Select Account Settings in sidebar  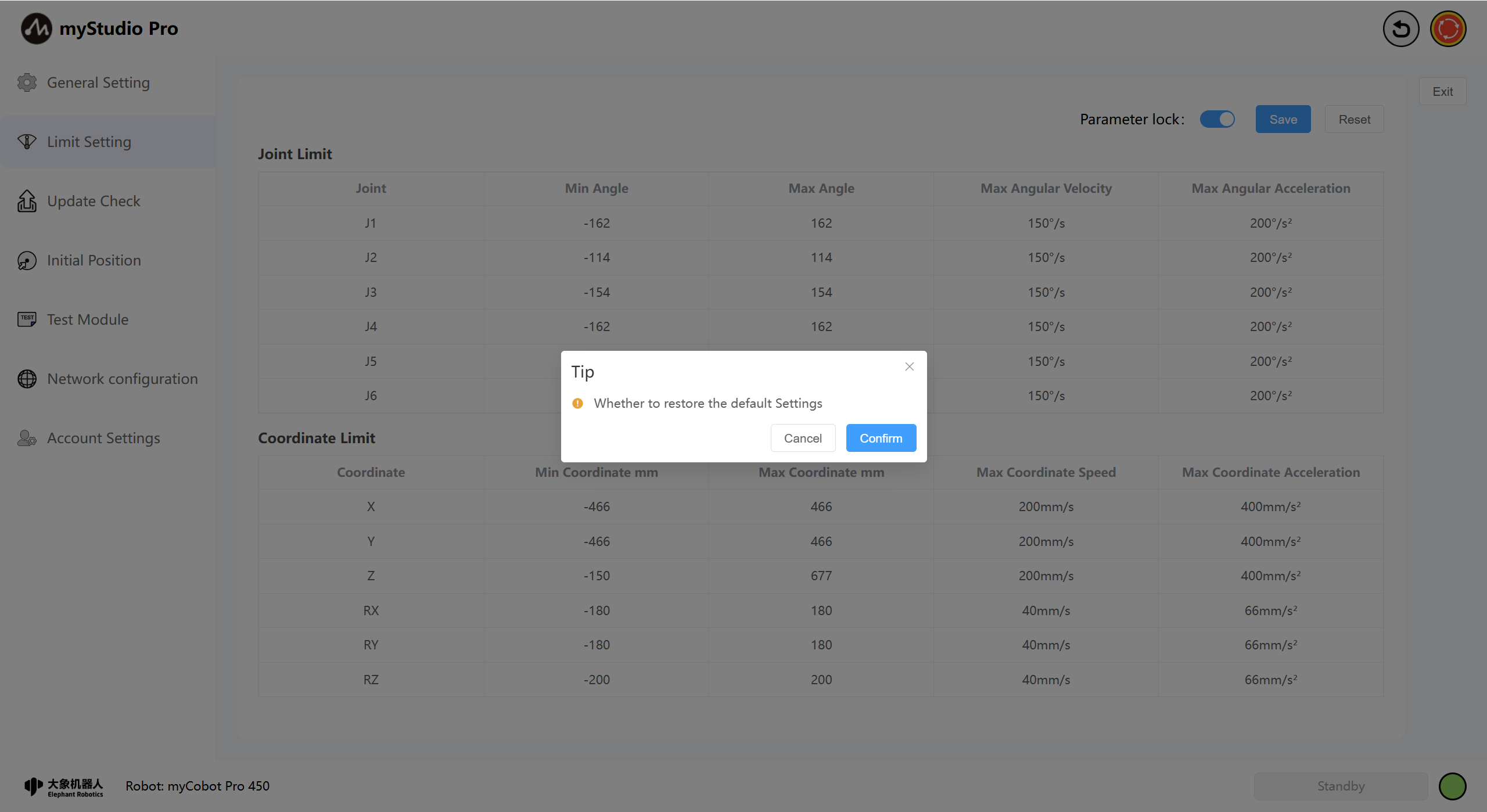pyautogui.click(x=103, y=438)
